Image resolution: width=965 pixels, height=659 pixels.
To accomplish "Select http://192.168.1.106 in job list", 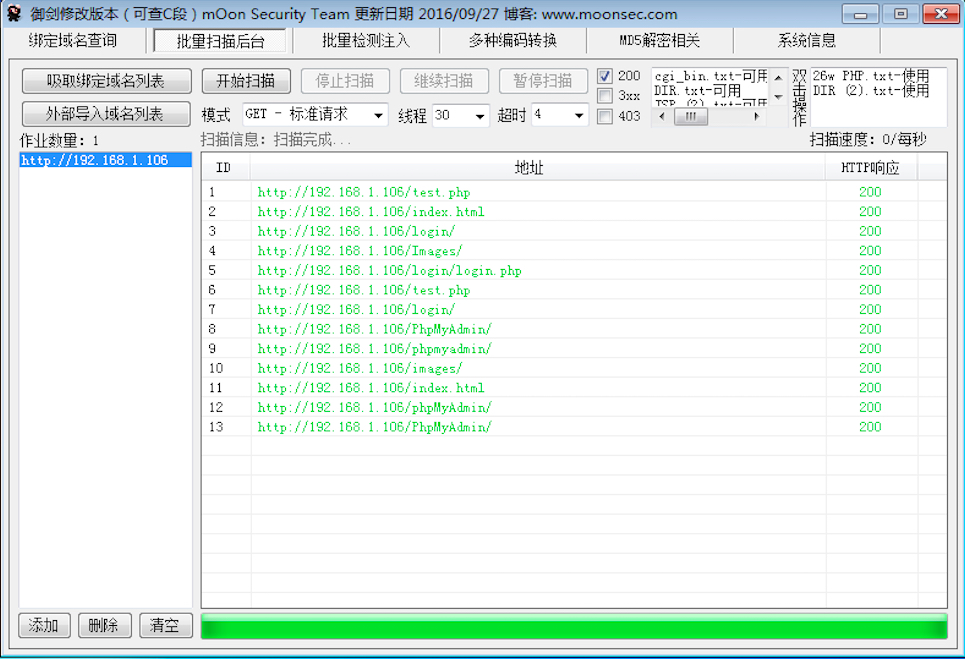I will coord(105,160).
